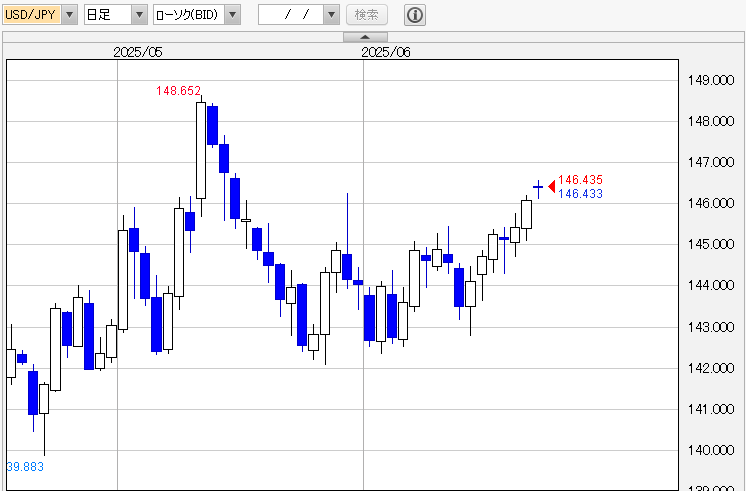Click the low price label ending 39.883
746x491 pixels.
(25, 467)
